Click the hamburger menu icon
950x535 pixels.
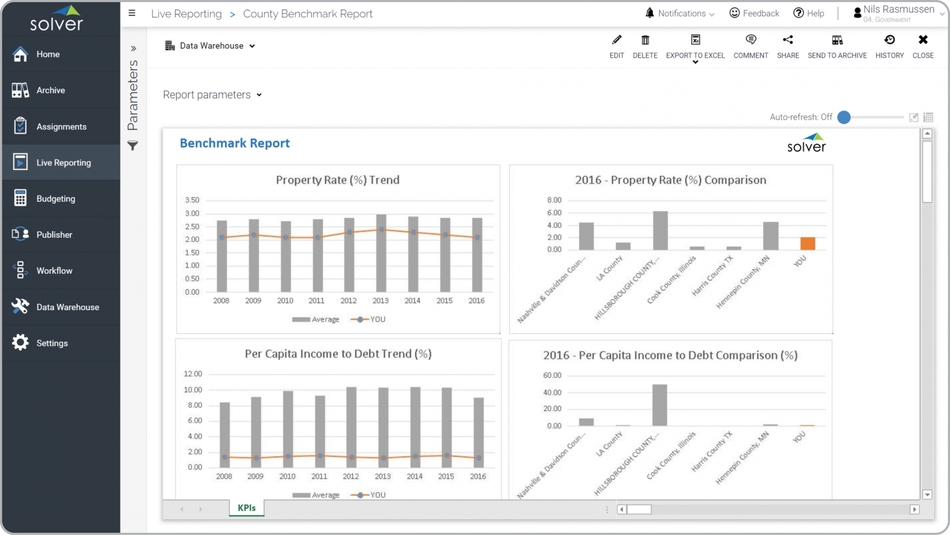(x=132, y=14)
